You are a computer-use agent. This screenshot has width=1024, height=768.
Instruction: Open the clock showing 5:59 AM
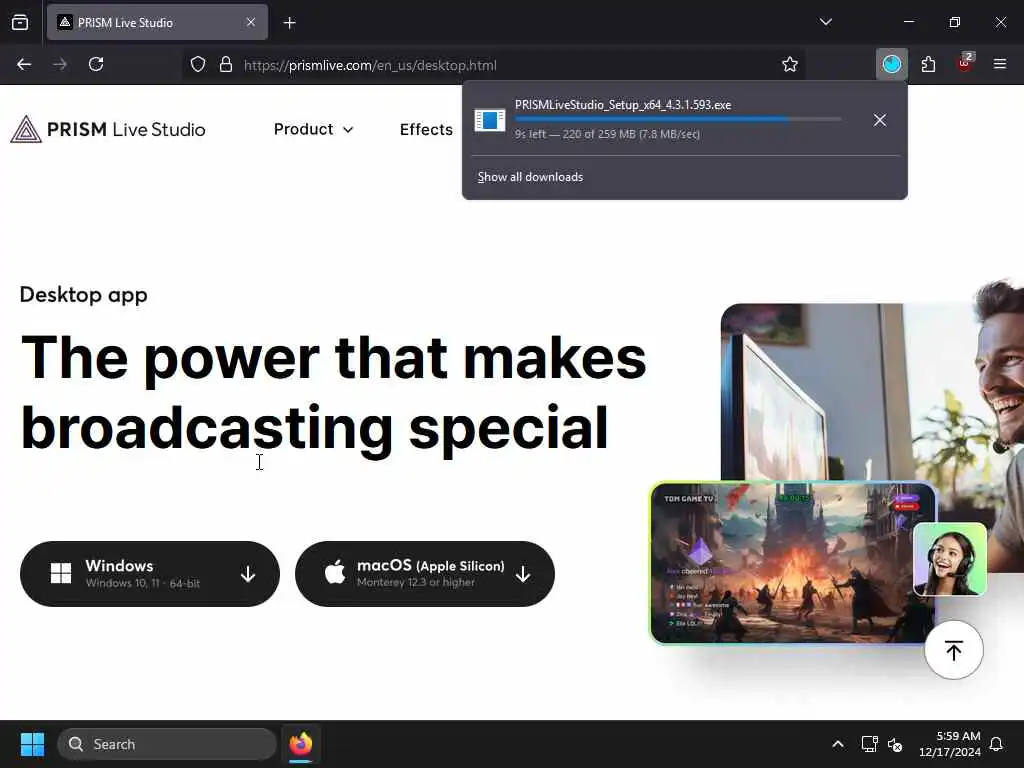pos(950,744)
